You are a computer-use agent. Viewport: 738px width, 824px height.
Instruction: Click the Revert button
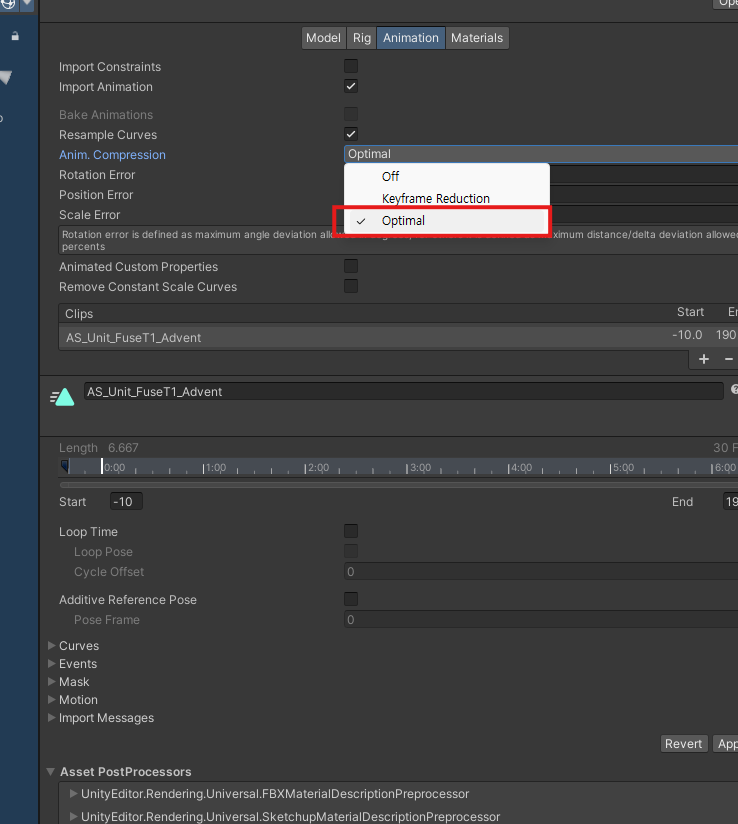(683, 744)
